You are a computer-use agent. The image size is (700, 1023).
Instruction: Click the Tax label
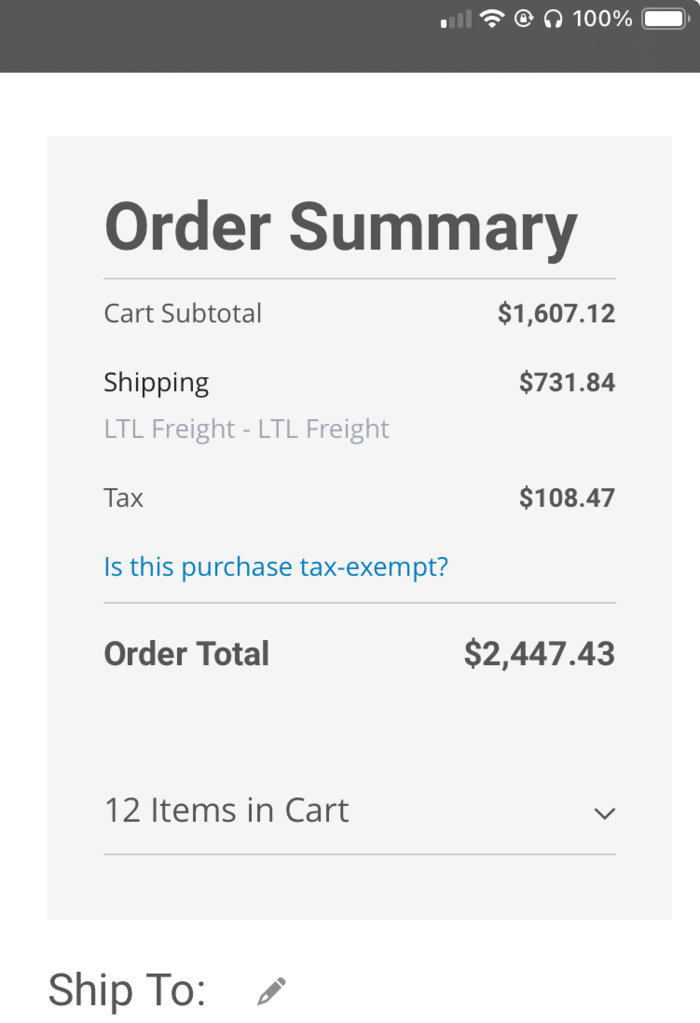pos(123,498)
